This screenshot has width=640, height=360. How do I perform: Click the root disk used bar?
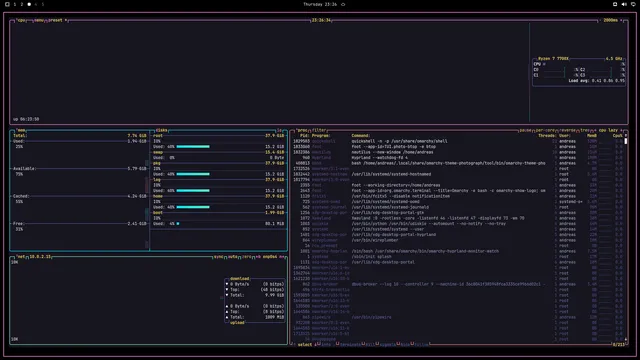(193, 147)
